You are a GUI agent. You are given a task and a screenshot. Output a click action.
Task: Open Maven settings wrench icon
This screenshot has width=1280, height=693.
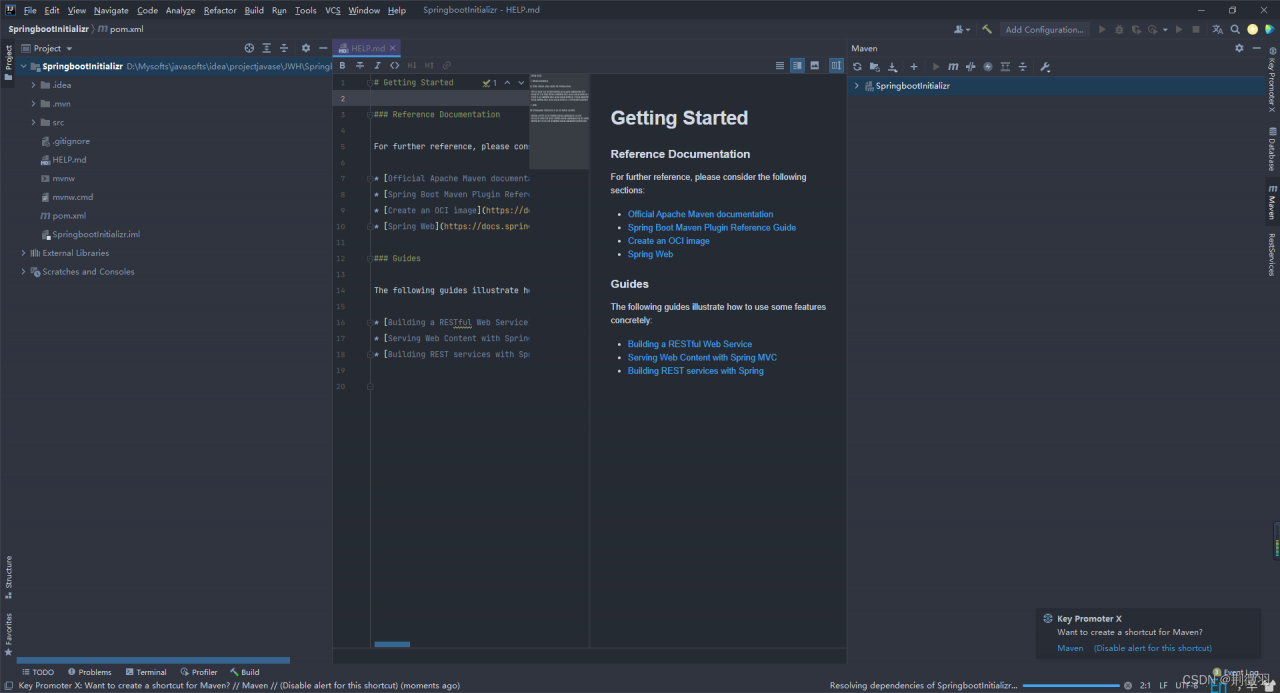coord(1045,67)
